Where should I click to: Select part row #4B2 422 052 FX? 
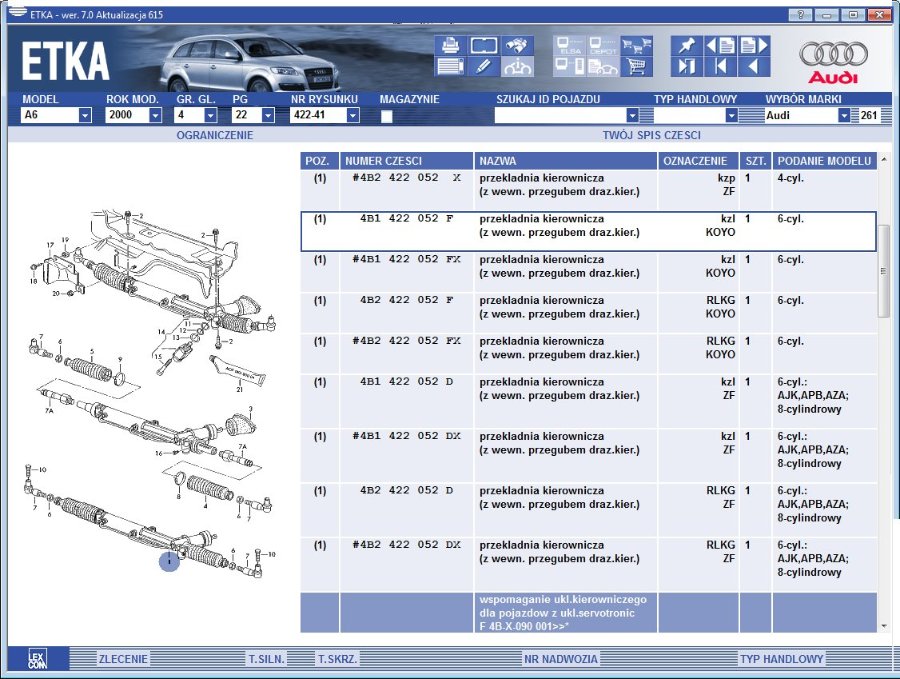[588, 353]
